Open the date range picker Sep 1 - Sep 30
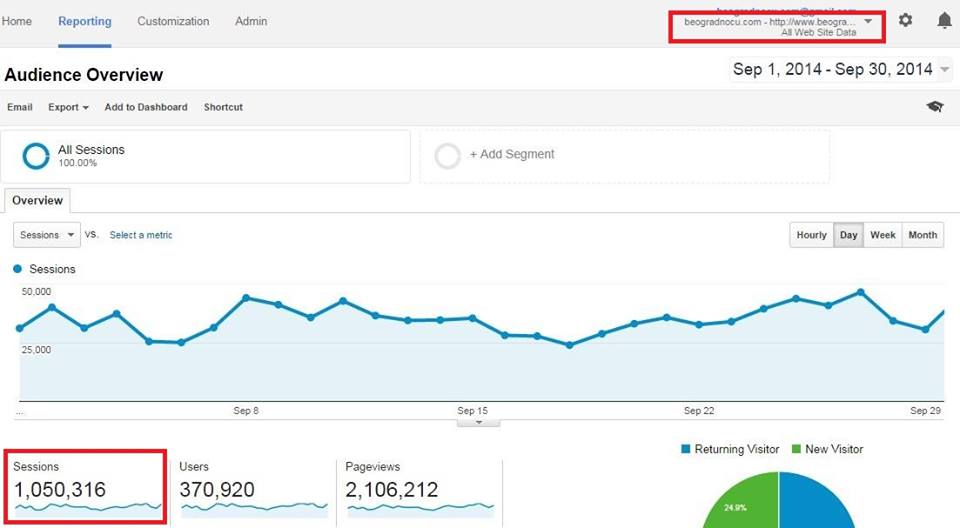This screenshot has height=528, width=960. click(841, 69)
